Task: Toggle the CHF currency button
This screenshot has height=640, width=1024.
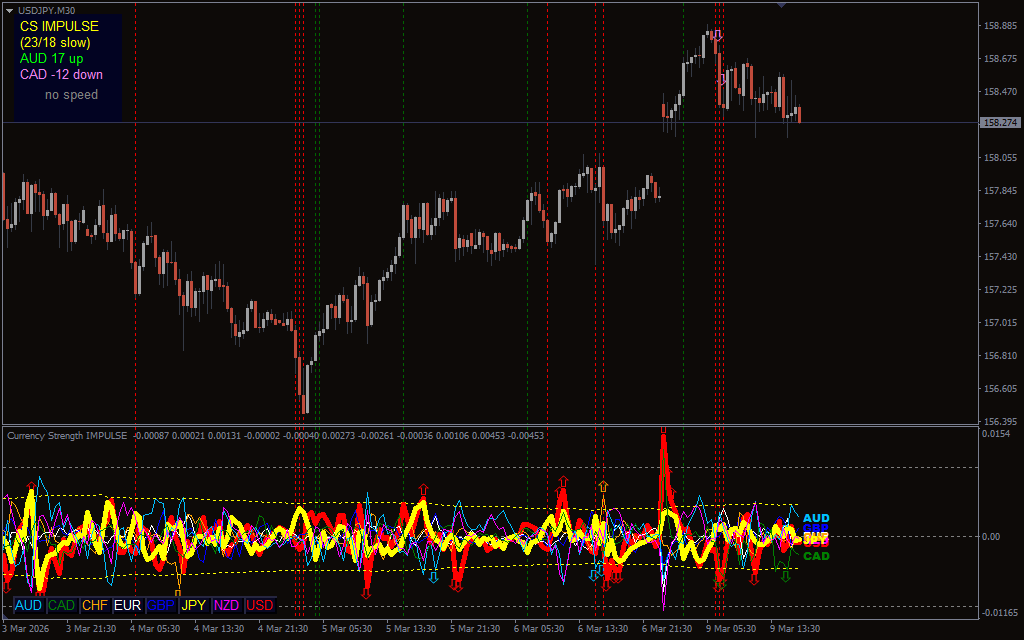Action: click(95, 605)
